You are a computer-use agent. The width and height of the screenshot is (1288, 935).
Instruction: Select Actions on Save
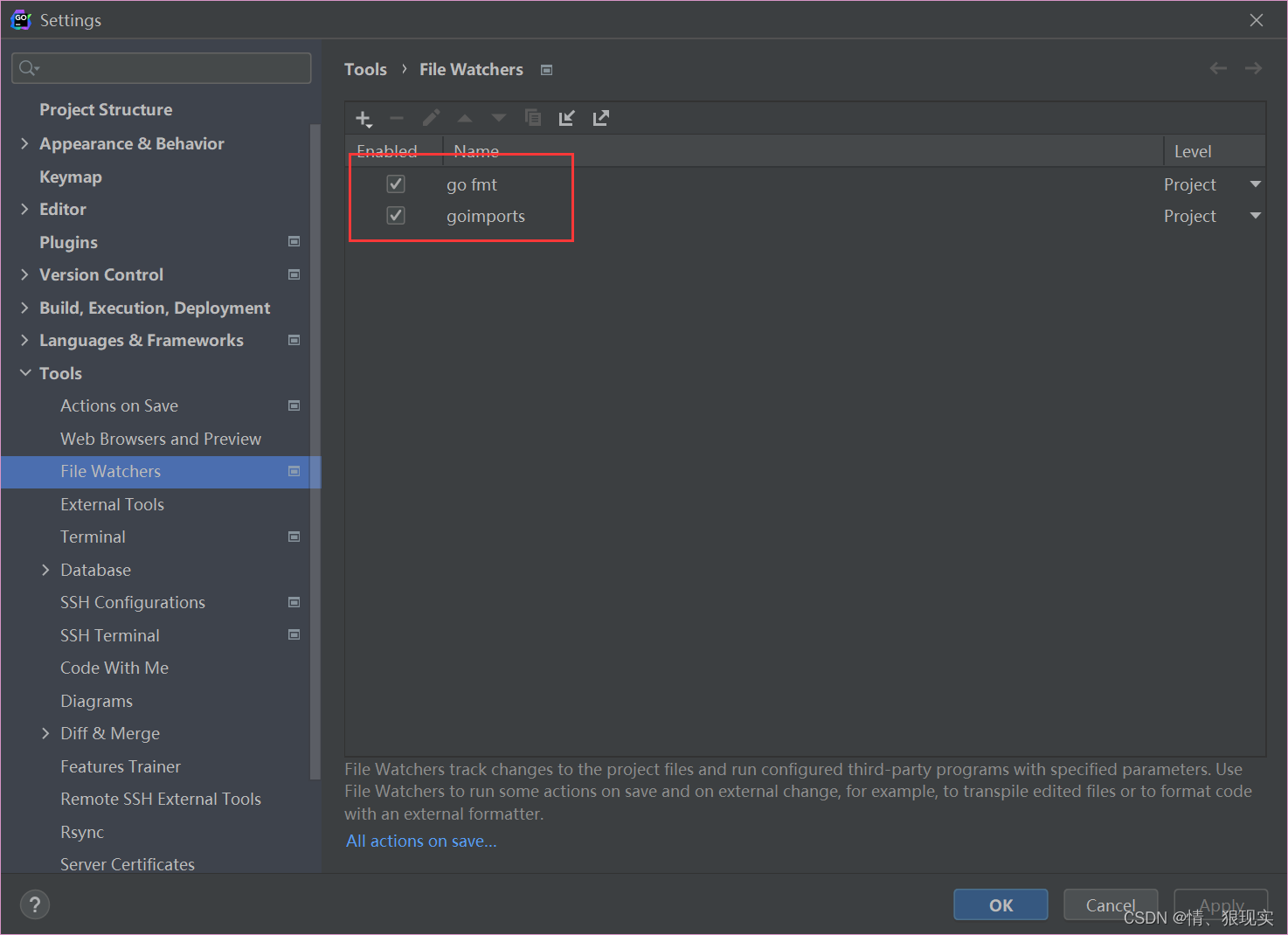119,405
